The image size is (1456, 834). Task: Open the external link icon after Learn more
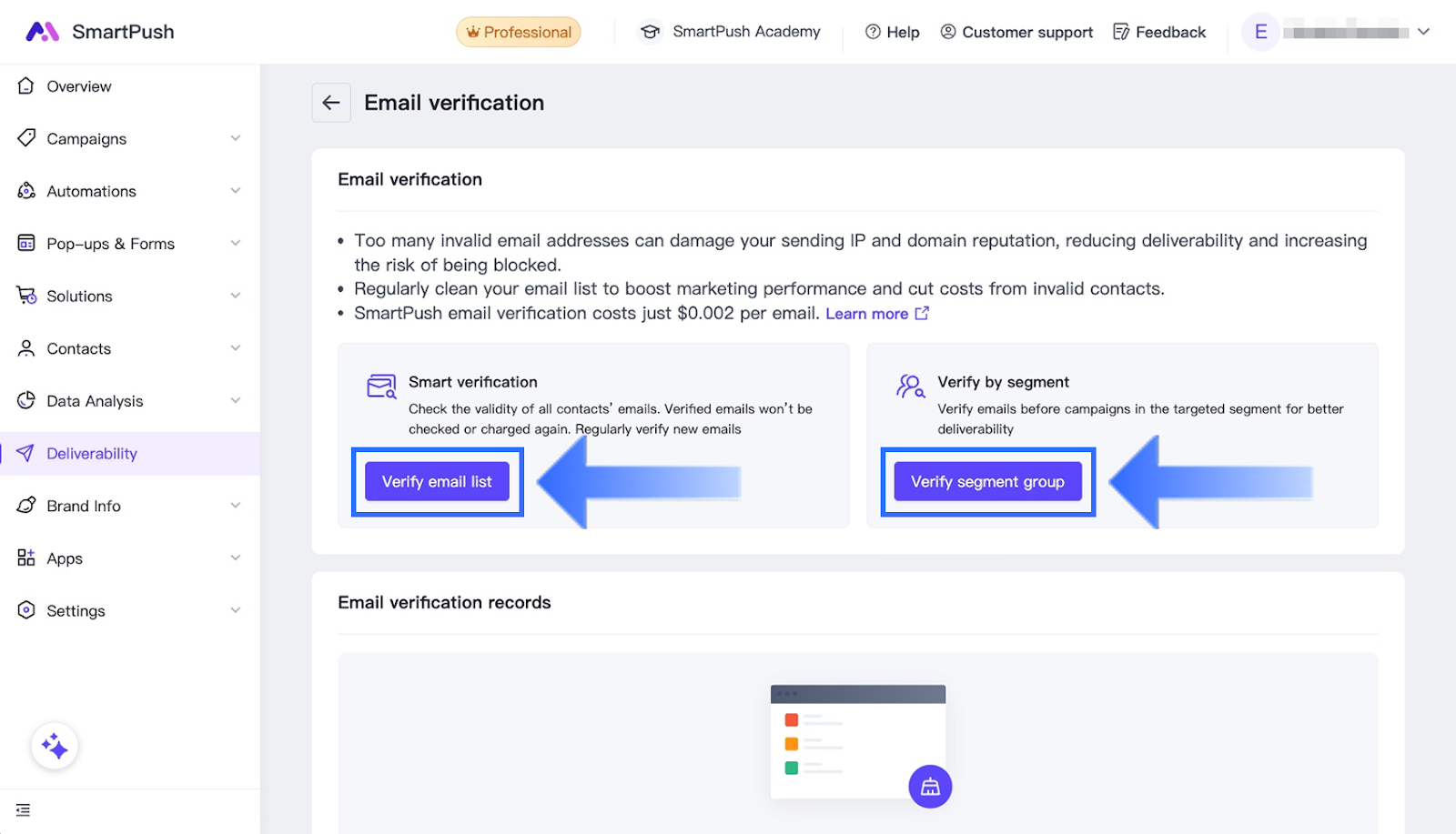coord(922,314)
